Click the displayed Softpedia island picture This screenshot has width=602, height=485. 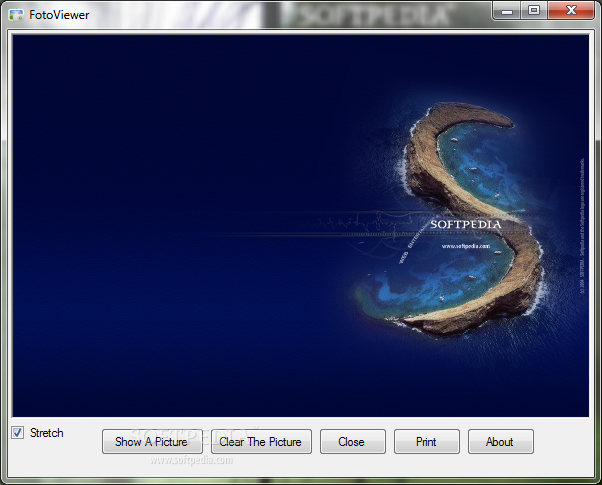(x=301, y=225)
